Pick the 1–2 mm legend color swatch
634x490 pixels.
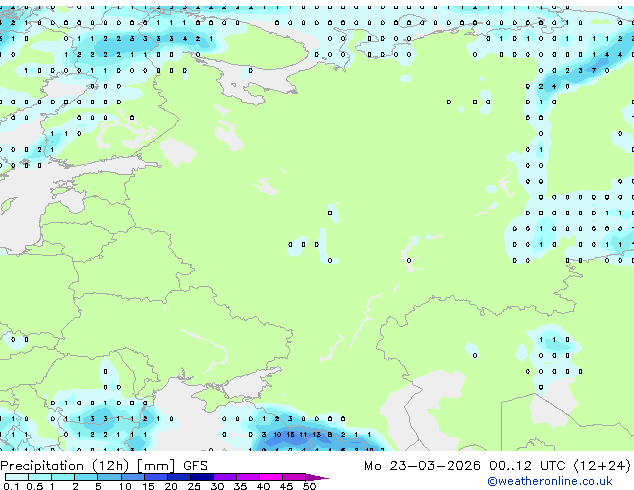point(63,477)
